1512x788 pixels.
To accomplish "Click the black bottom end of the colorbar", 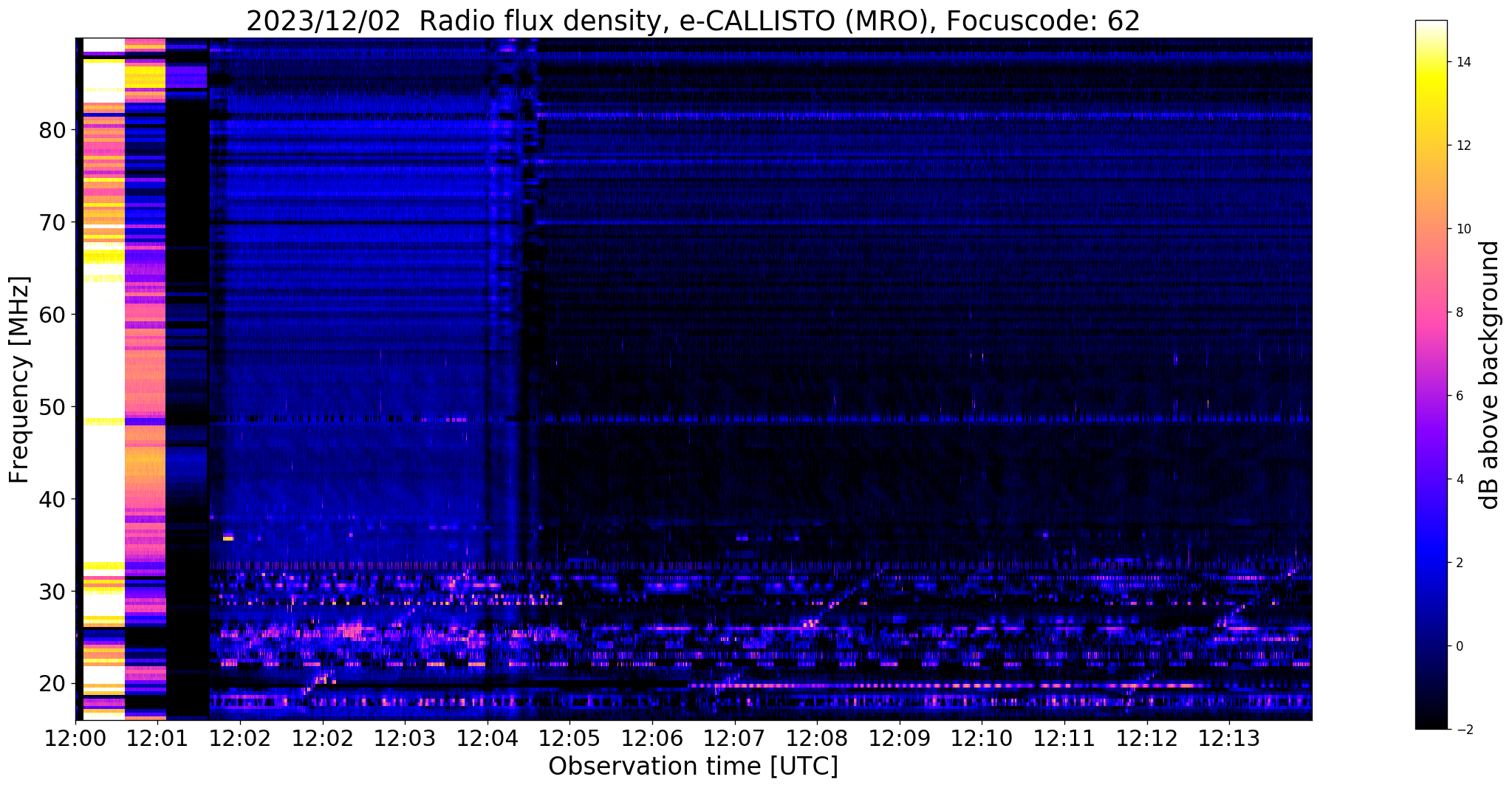I will 1431,724.
